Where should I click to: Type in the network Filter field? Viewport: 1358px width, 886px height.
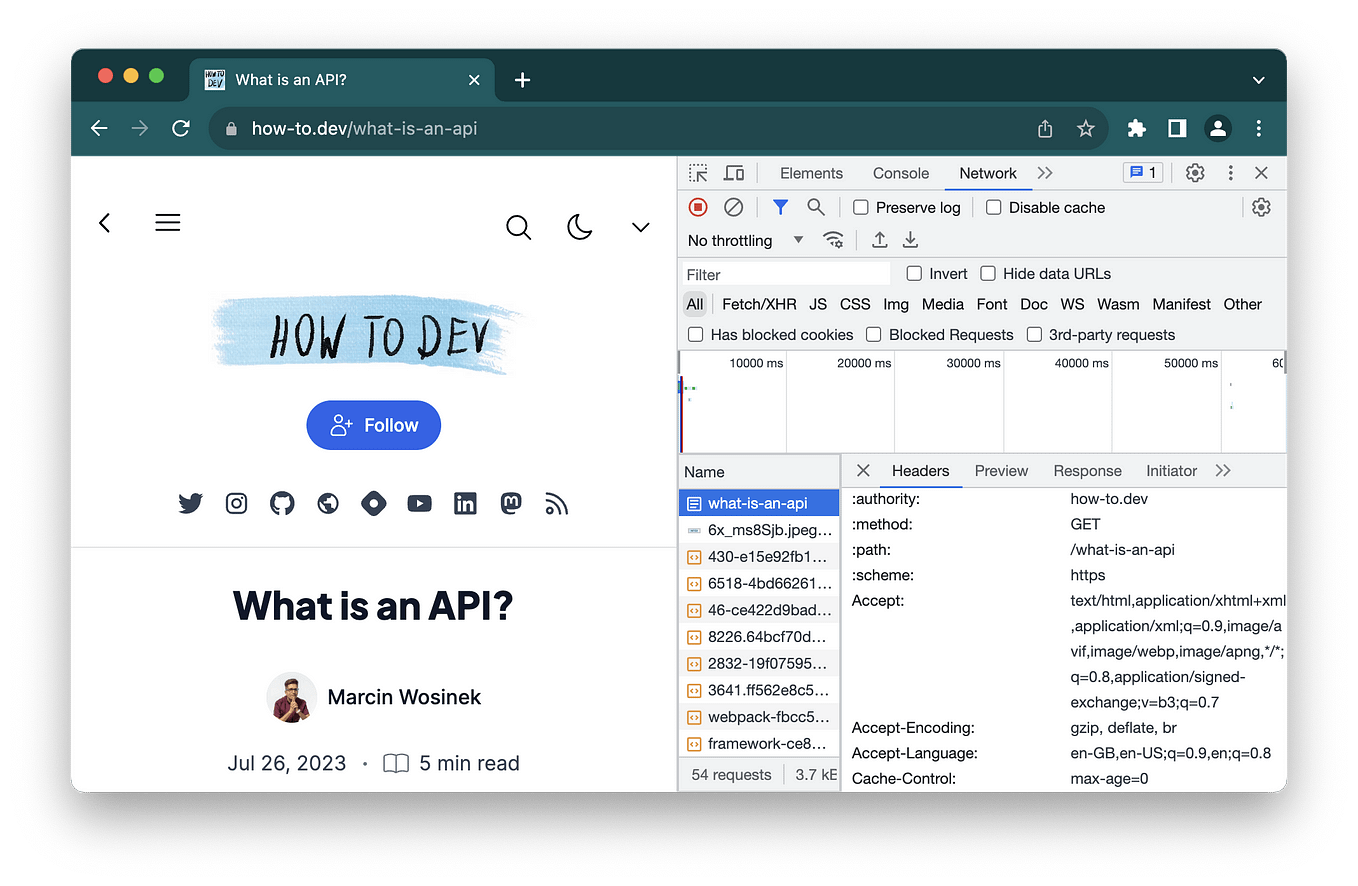(x=786, y=273)
